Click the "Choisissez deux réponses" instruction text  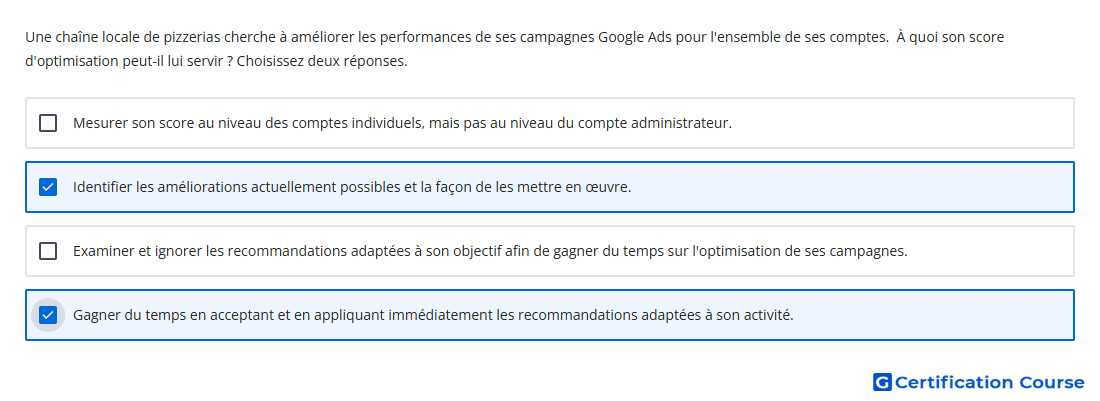coord(322,62)
